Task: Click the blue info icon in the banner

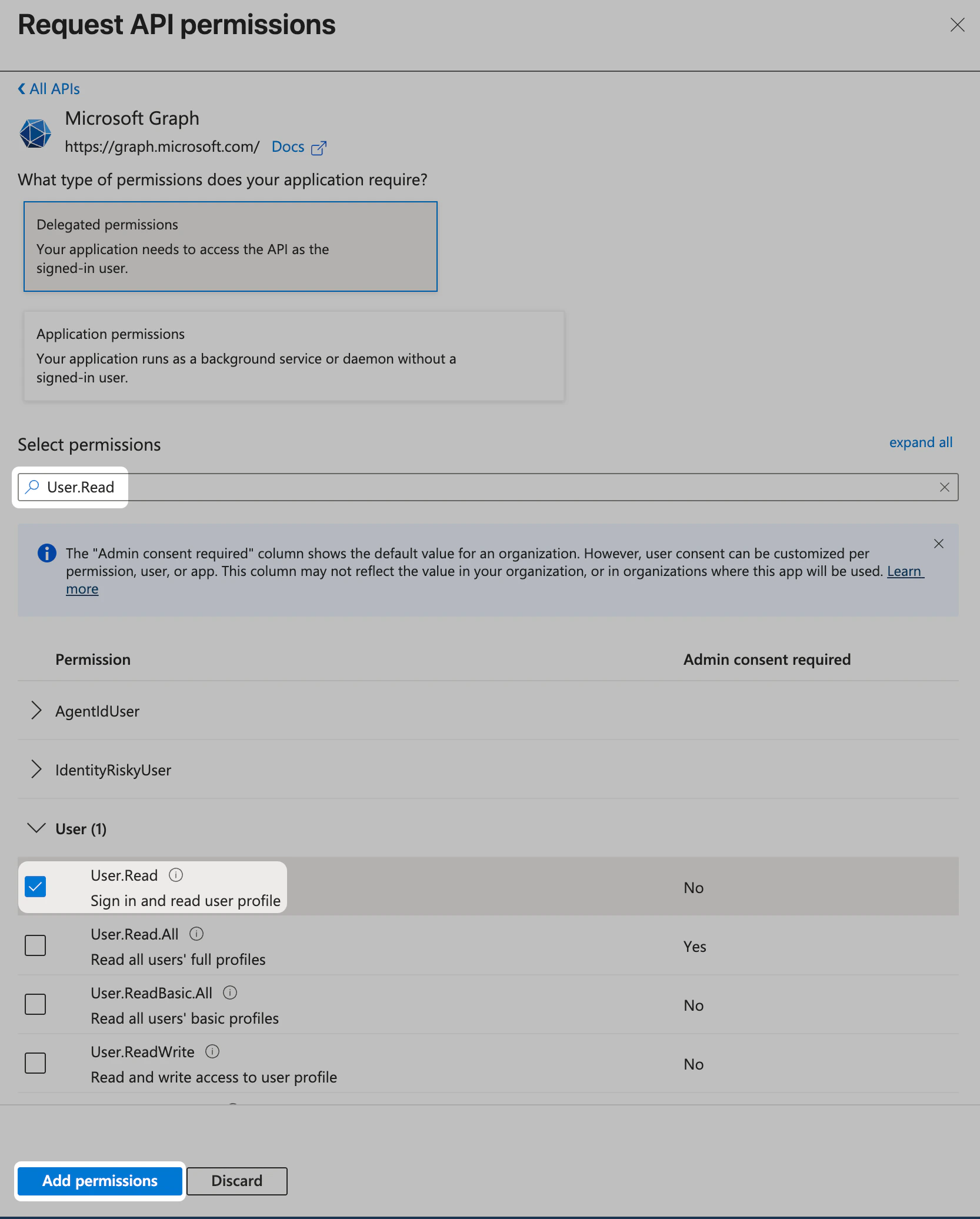Action: pyautogui.click(x=46, y=553)
